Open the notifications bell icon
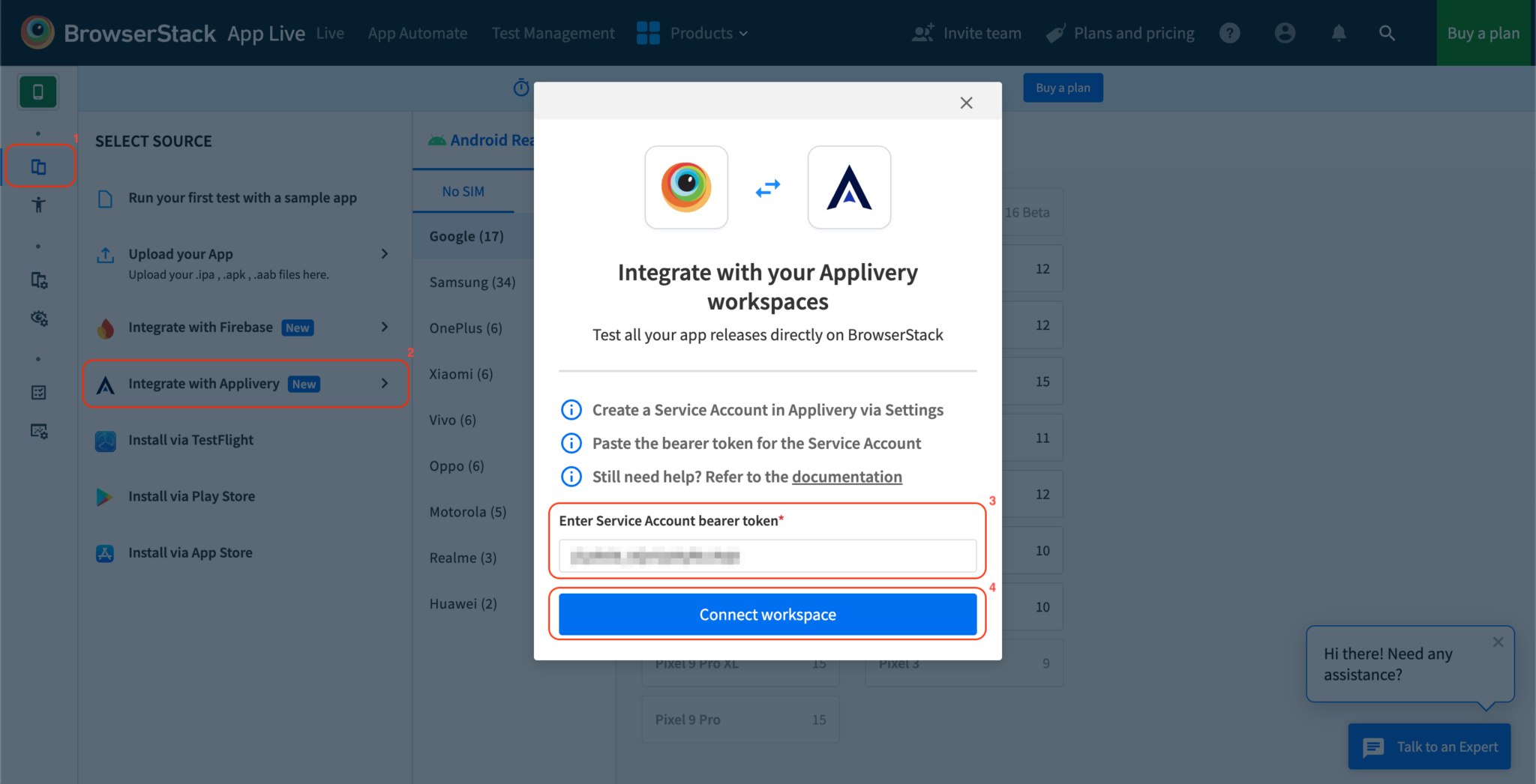 1338,33
